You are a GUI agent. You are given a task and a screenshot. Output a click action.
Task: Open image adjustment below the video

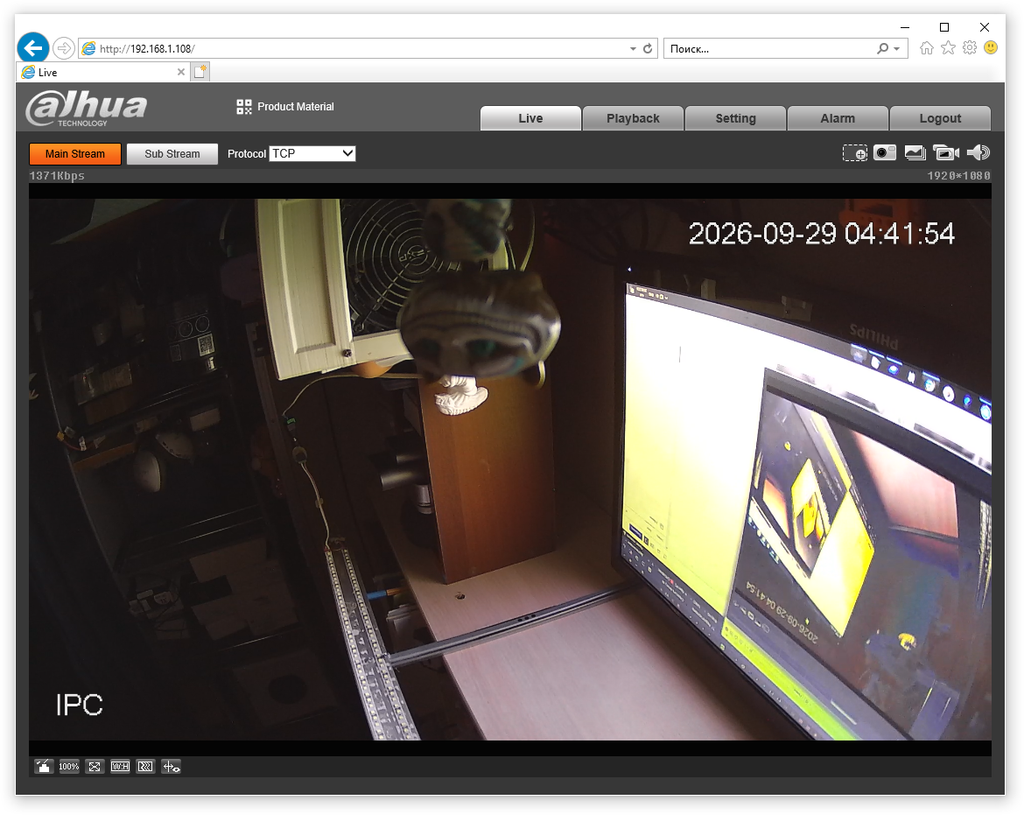click(x=43, y=766)
